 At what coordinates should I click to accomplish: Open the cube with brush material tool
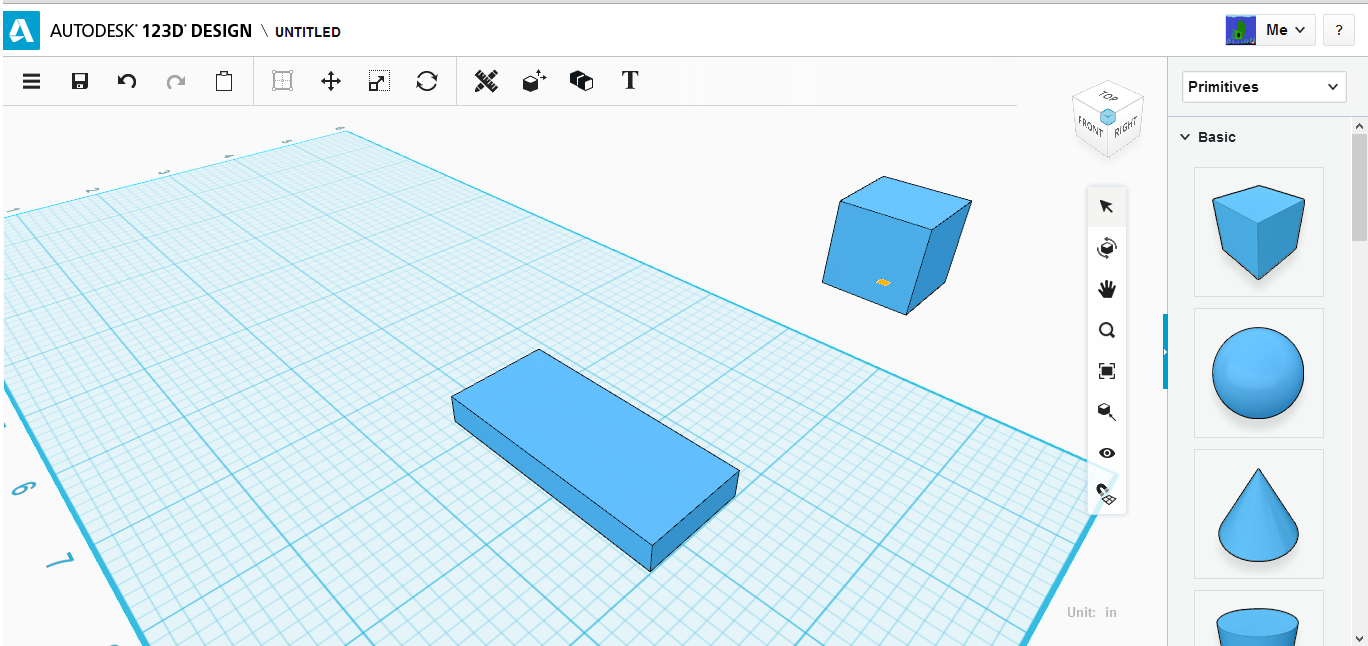coord(1106,412)
